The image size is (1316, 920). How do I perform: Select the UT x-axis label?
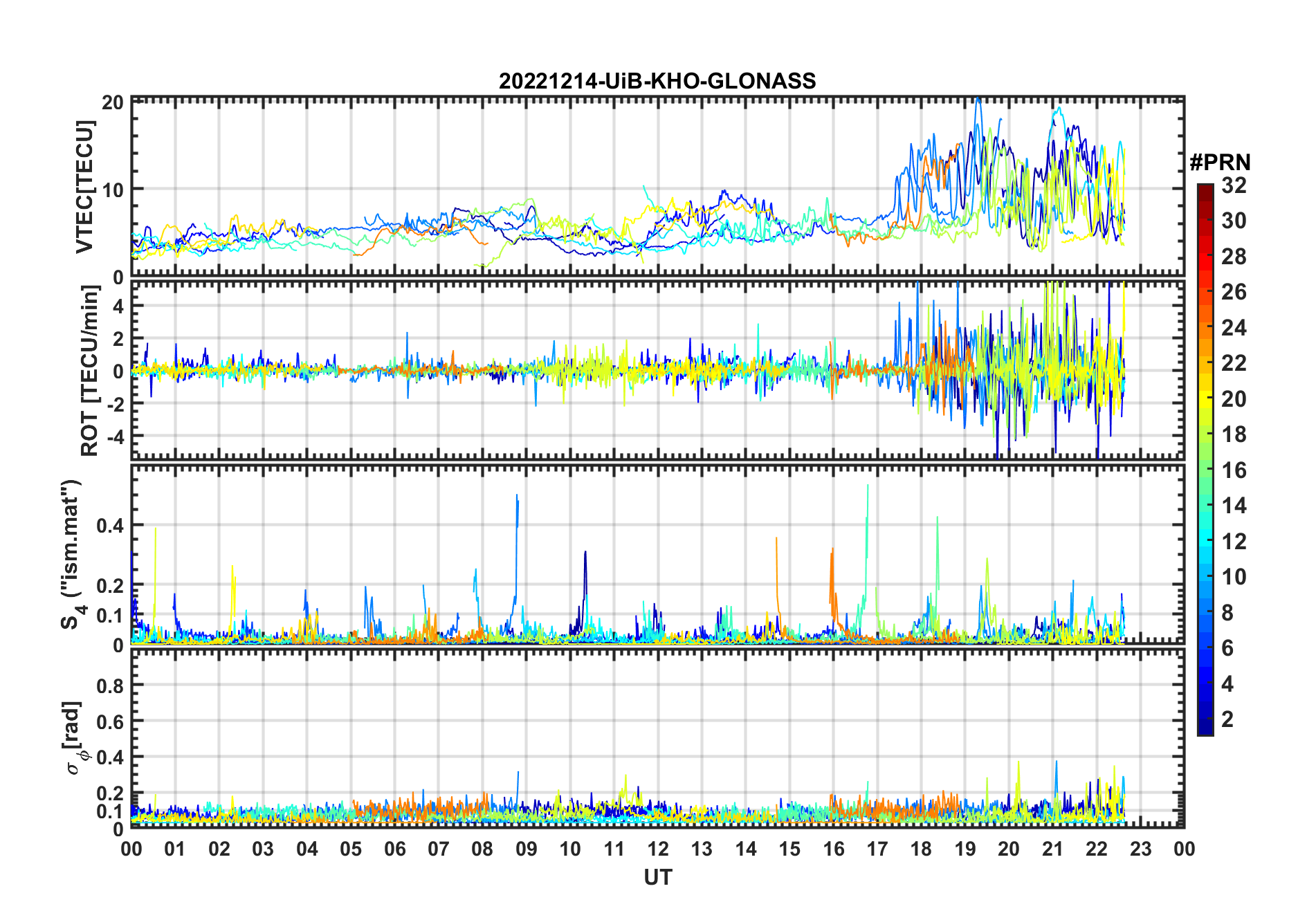[658, 878]
